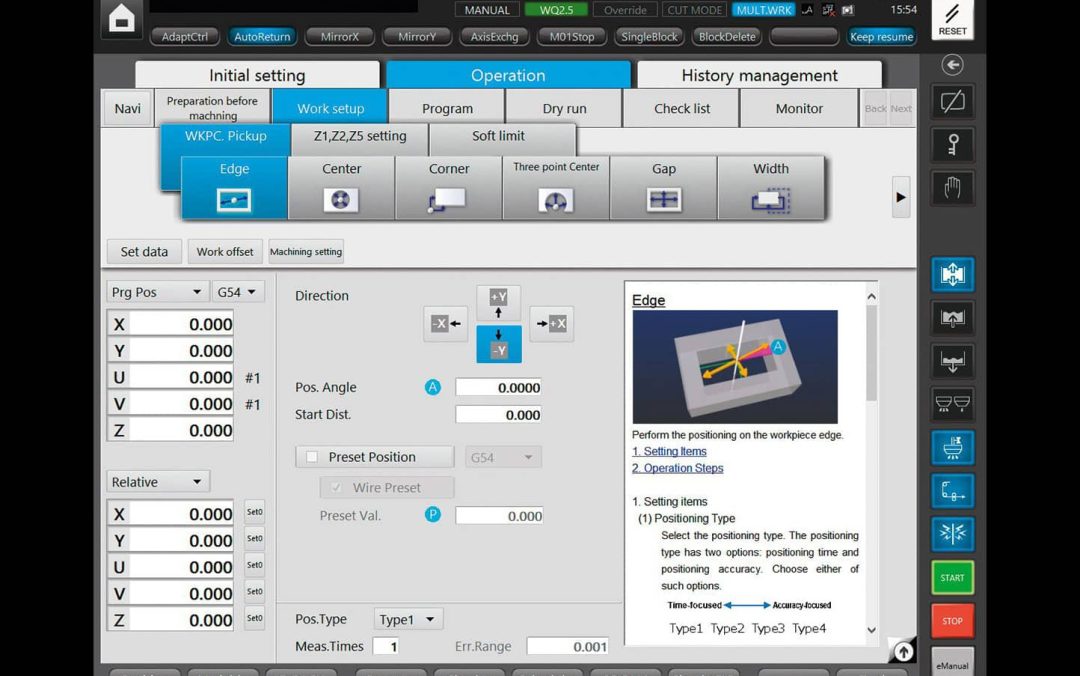Enable the Preset Position checkbox
Image resolution: width=1080 pixels, height=676 pixels.
click(x=312, y=457)
